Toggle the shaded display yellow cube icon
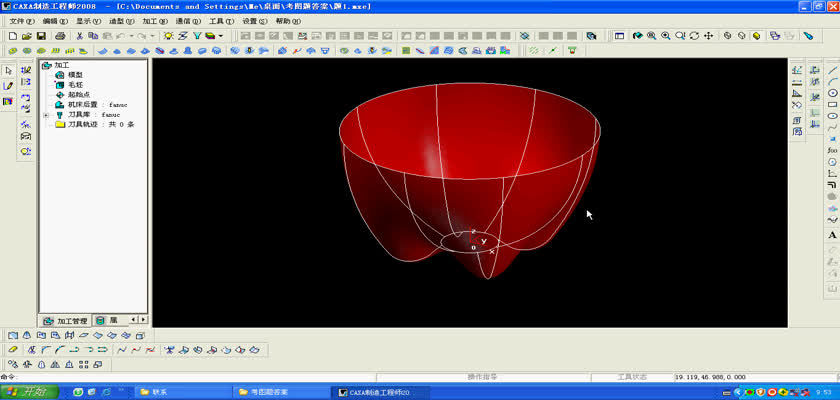 [756, 36]
